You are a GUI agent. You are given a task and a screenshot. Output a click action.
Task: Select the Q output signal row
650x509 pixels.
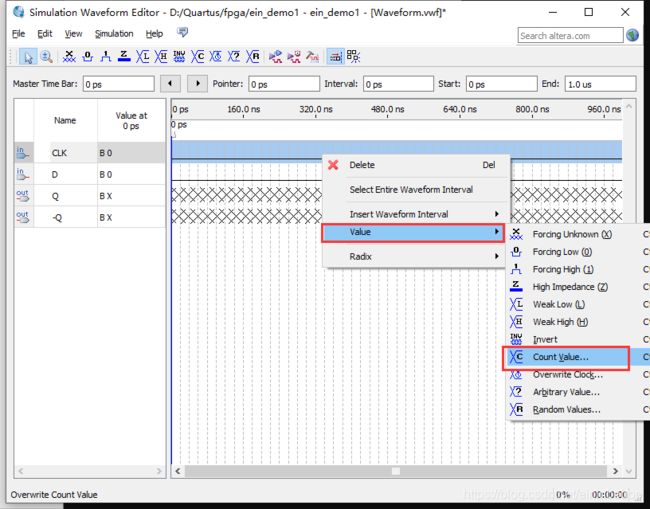coord(90,196)
